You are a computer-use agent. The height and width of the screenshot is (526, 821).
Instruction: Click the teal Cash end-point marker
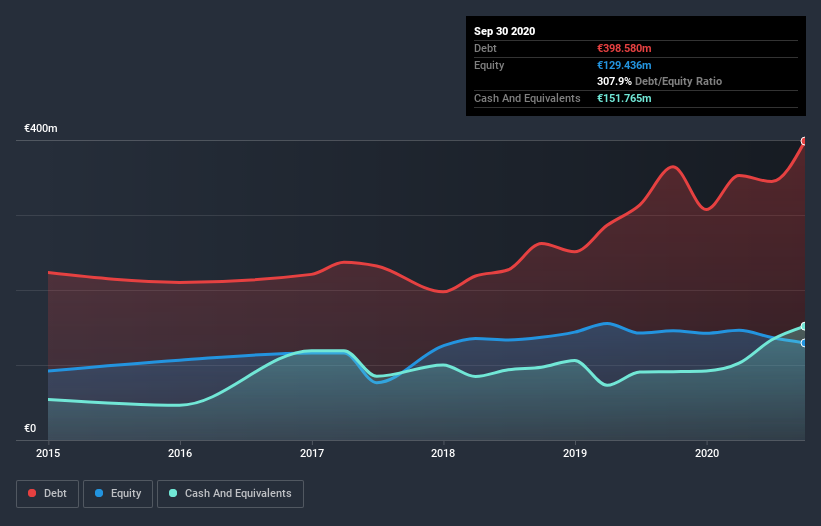tap(804, 326)
